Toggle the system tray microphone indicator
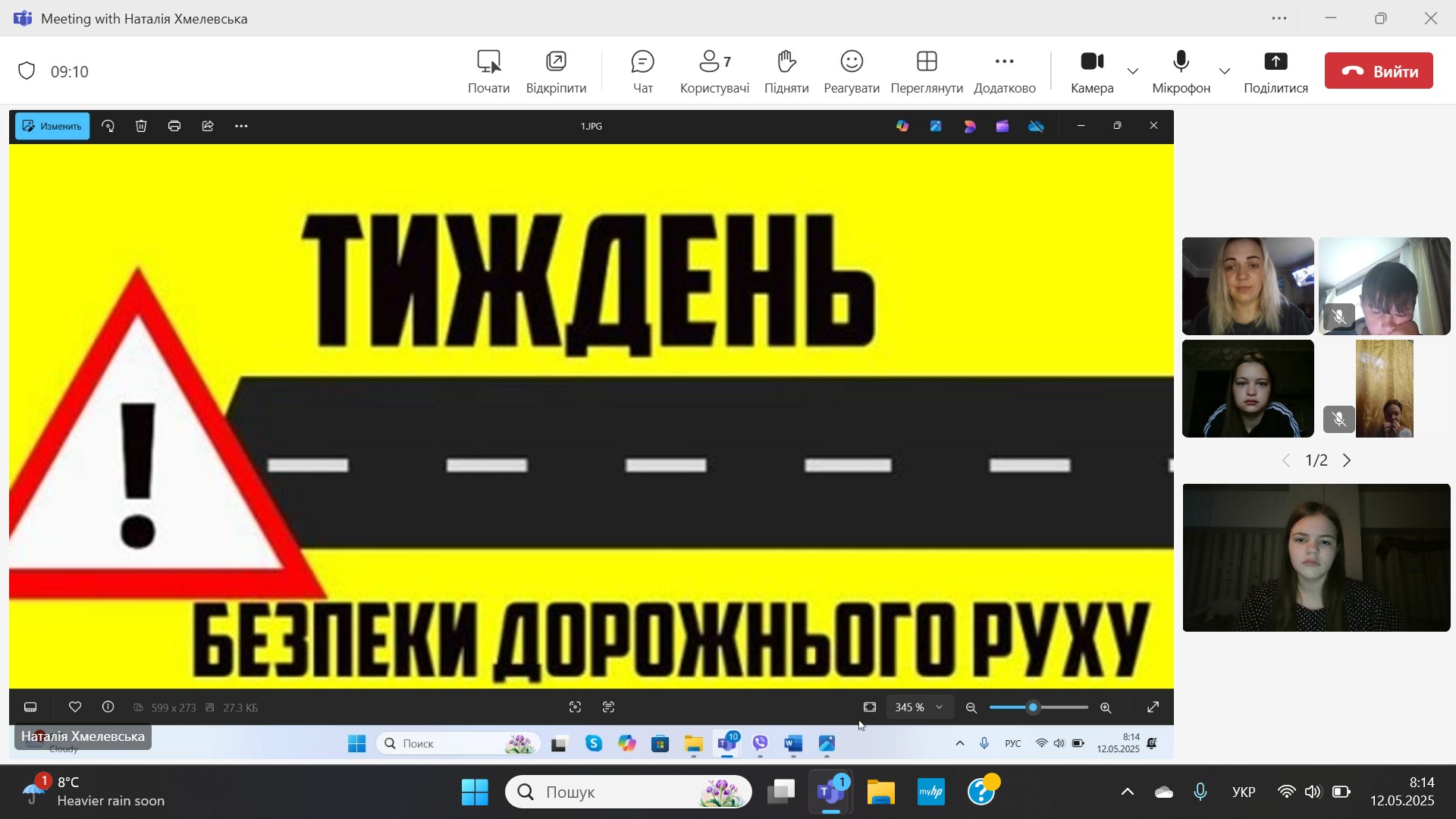This screenshot has width=1456, height=819. pyautogui.click(x=1200, y=792)
